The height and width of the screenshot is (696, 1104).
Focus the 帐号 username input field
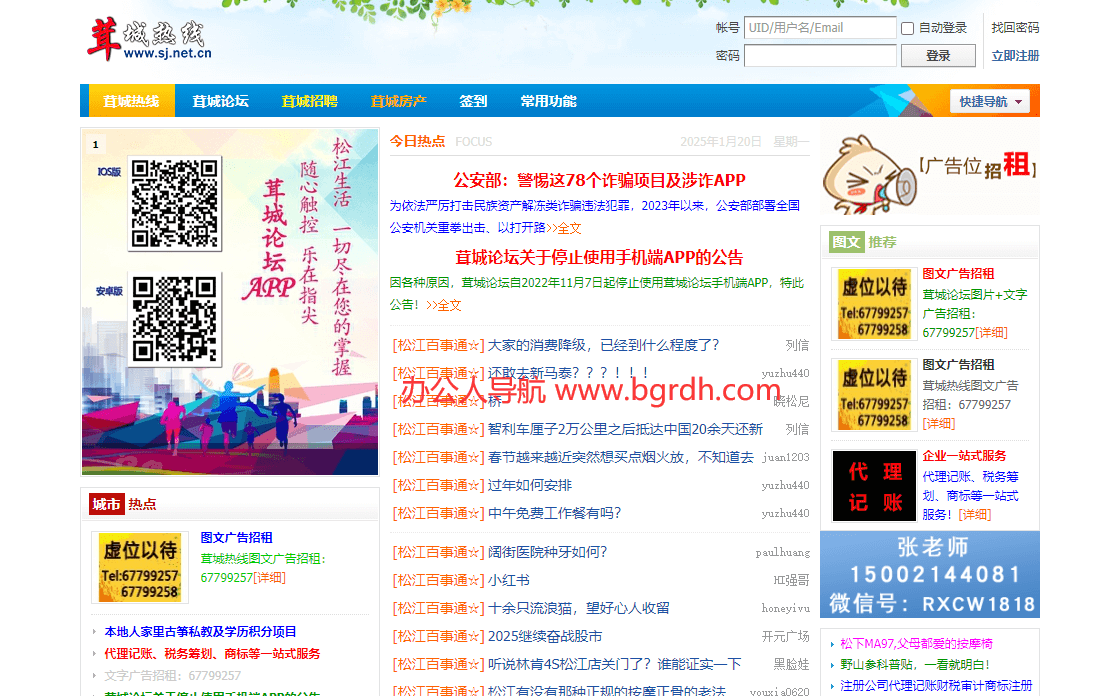[x=820, y=27]
